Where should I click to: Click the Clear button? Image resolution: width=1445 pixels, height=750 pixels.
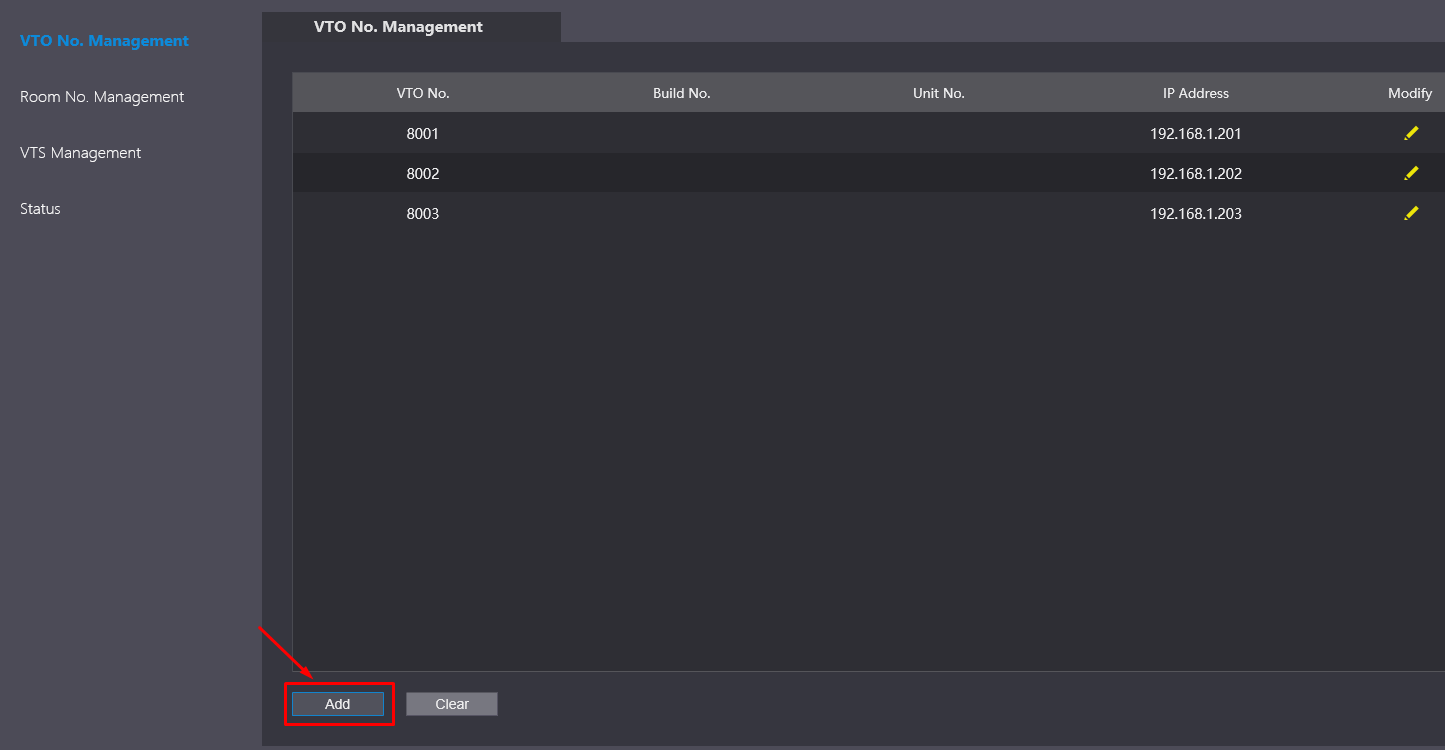pos(452,704)
